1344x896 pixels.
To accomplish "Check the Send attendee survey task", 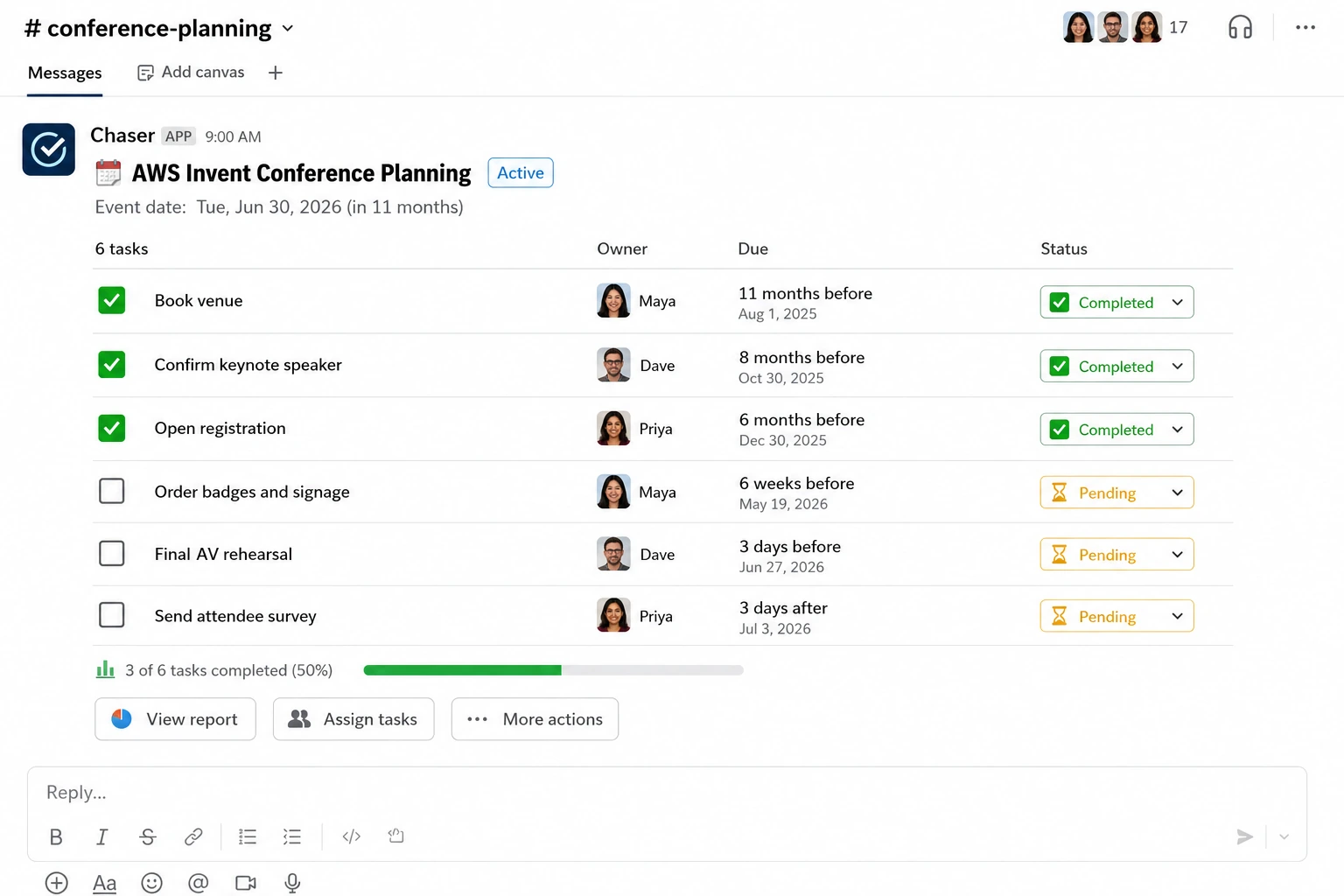I will (x=112, y=615).
